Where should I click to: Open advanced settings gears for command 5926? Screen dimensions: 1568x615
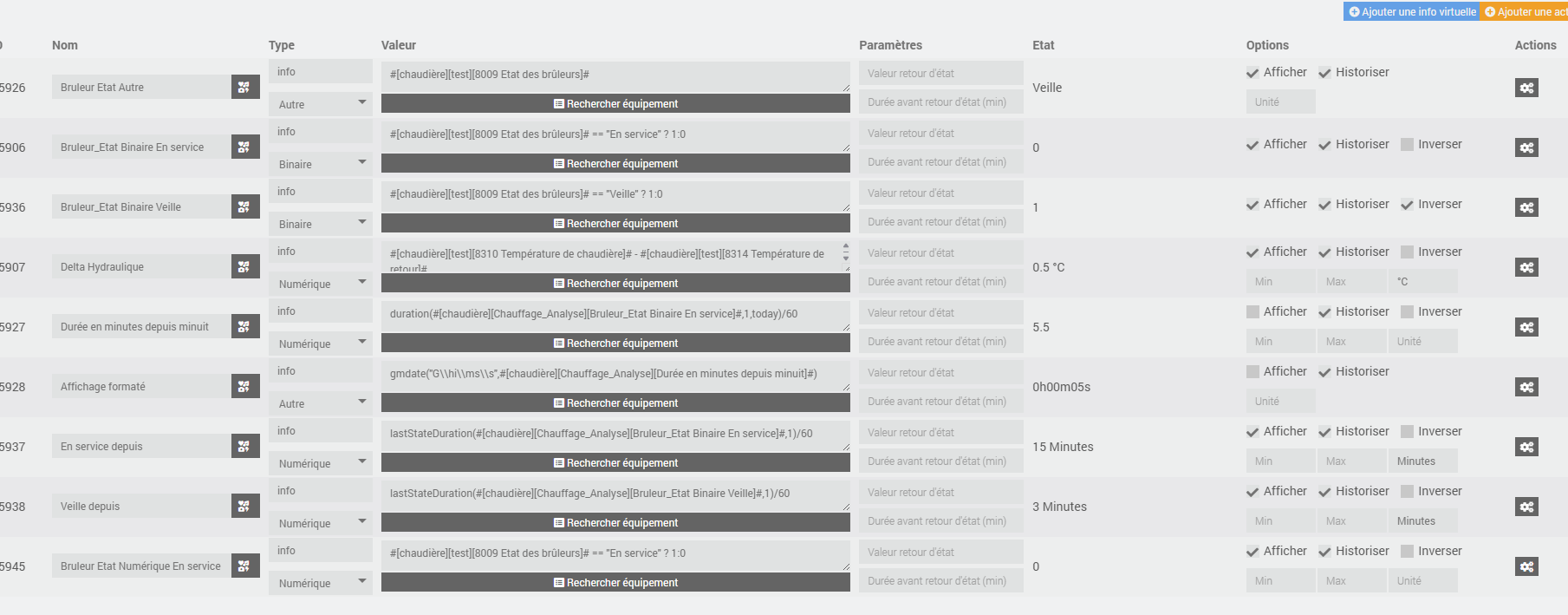click(x=1526, y=88)
